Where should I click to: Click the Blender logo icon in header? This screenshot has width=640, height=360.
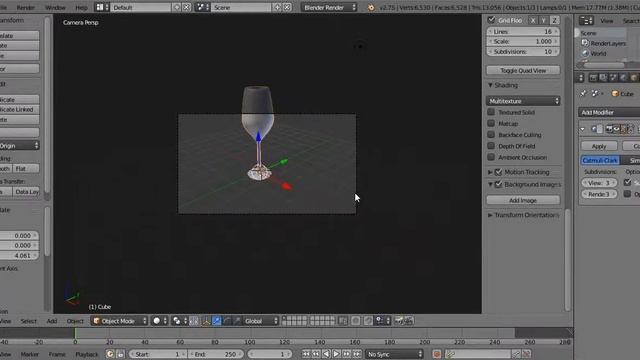click(x=371, y=7)
